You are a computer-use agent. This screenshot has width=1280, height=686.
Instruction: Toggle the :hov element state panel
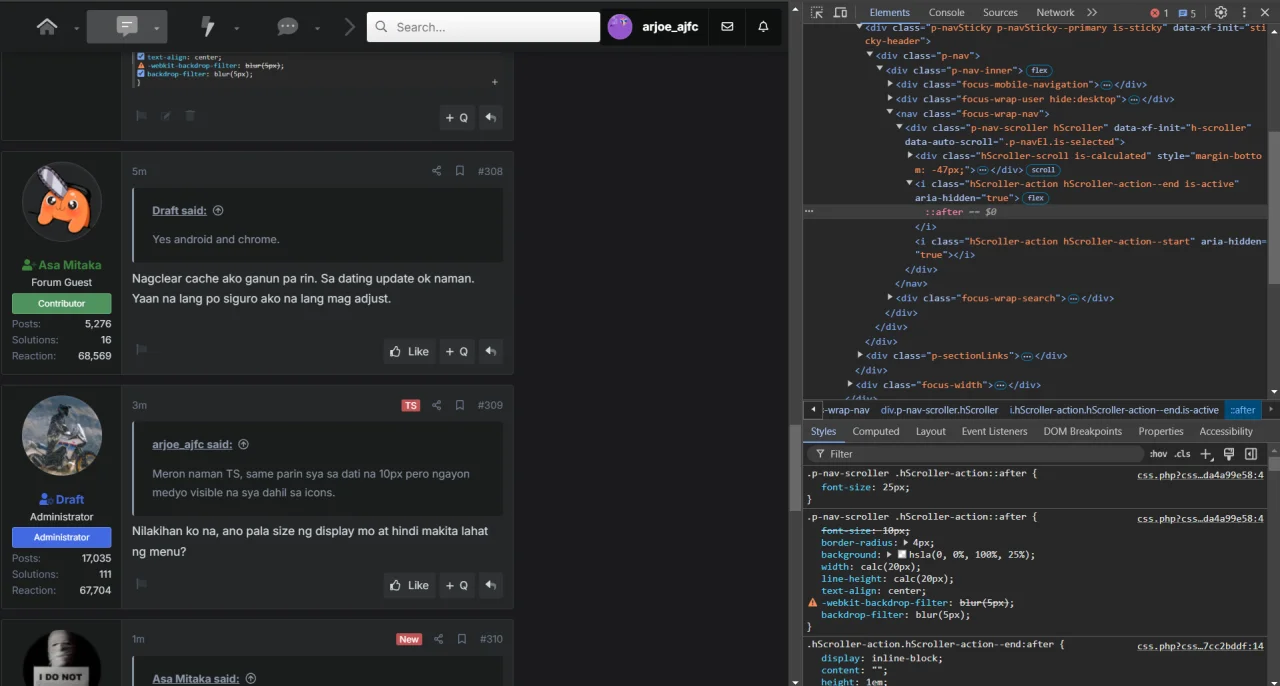tap(1158, 454)
